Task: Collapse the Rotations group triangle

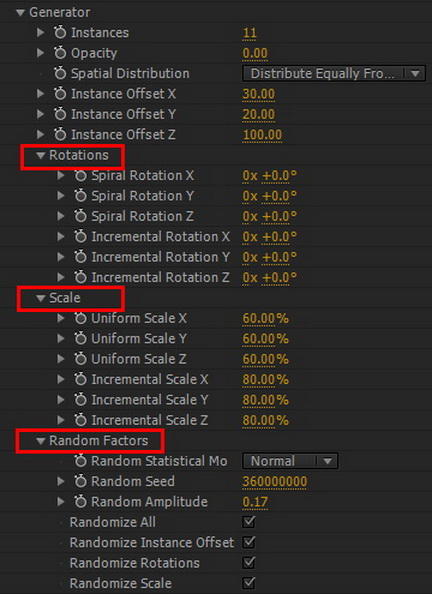Action: [x=41, y=155]
